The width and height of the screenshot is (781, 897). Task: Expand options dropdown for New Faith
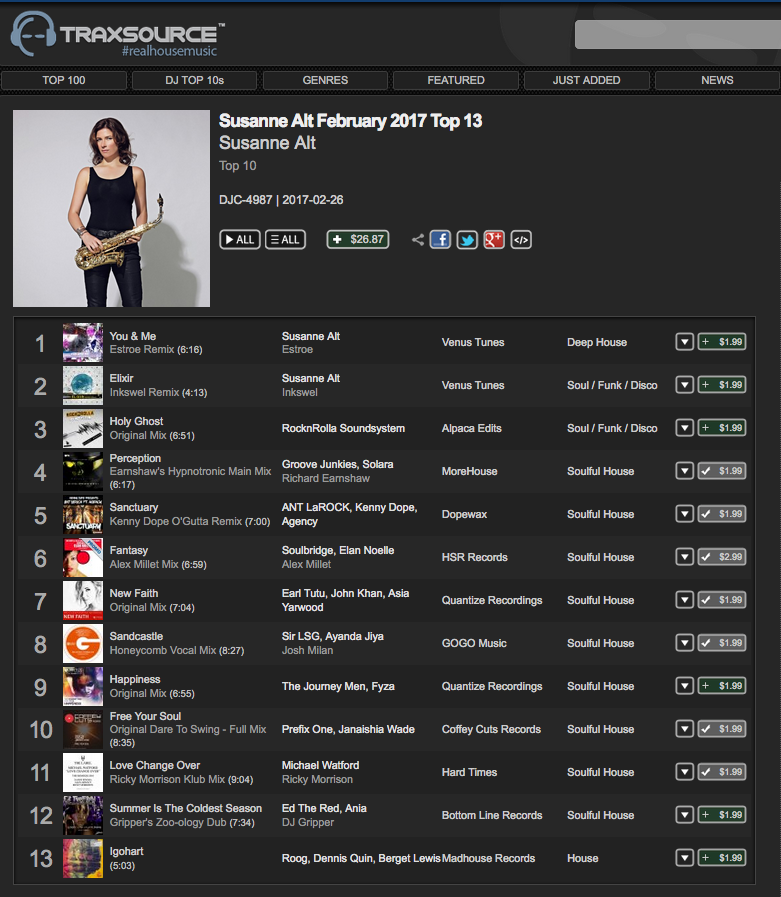684,600
